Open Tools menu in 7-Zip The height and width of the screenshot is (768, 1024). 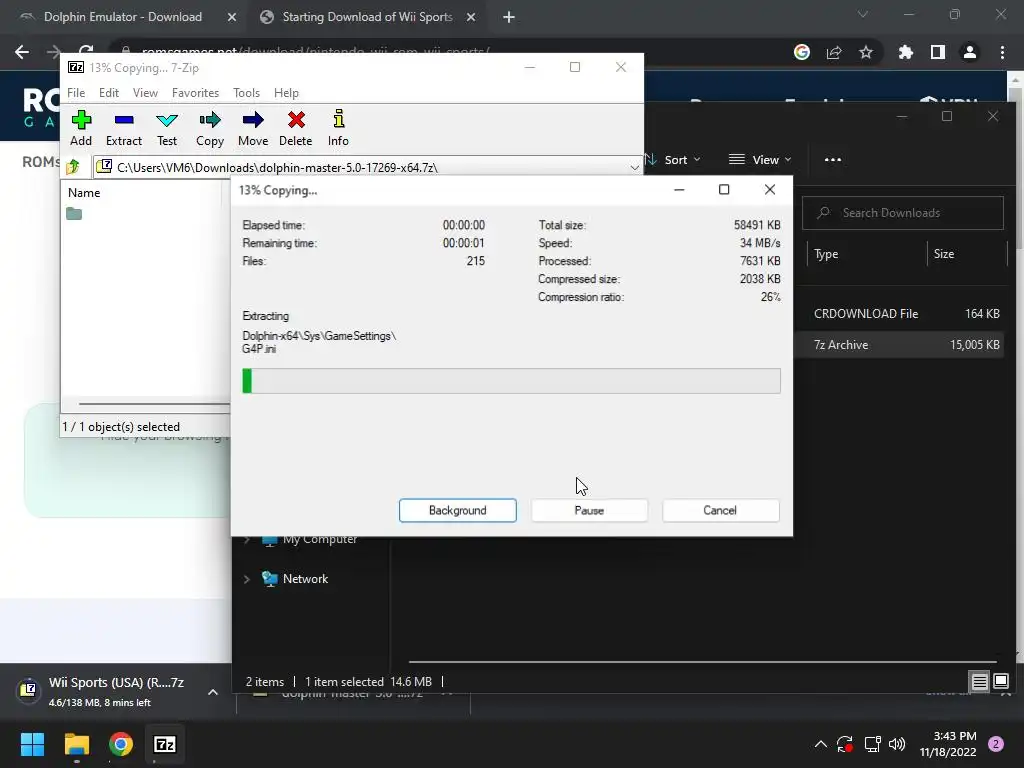[x=246, y=93]
